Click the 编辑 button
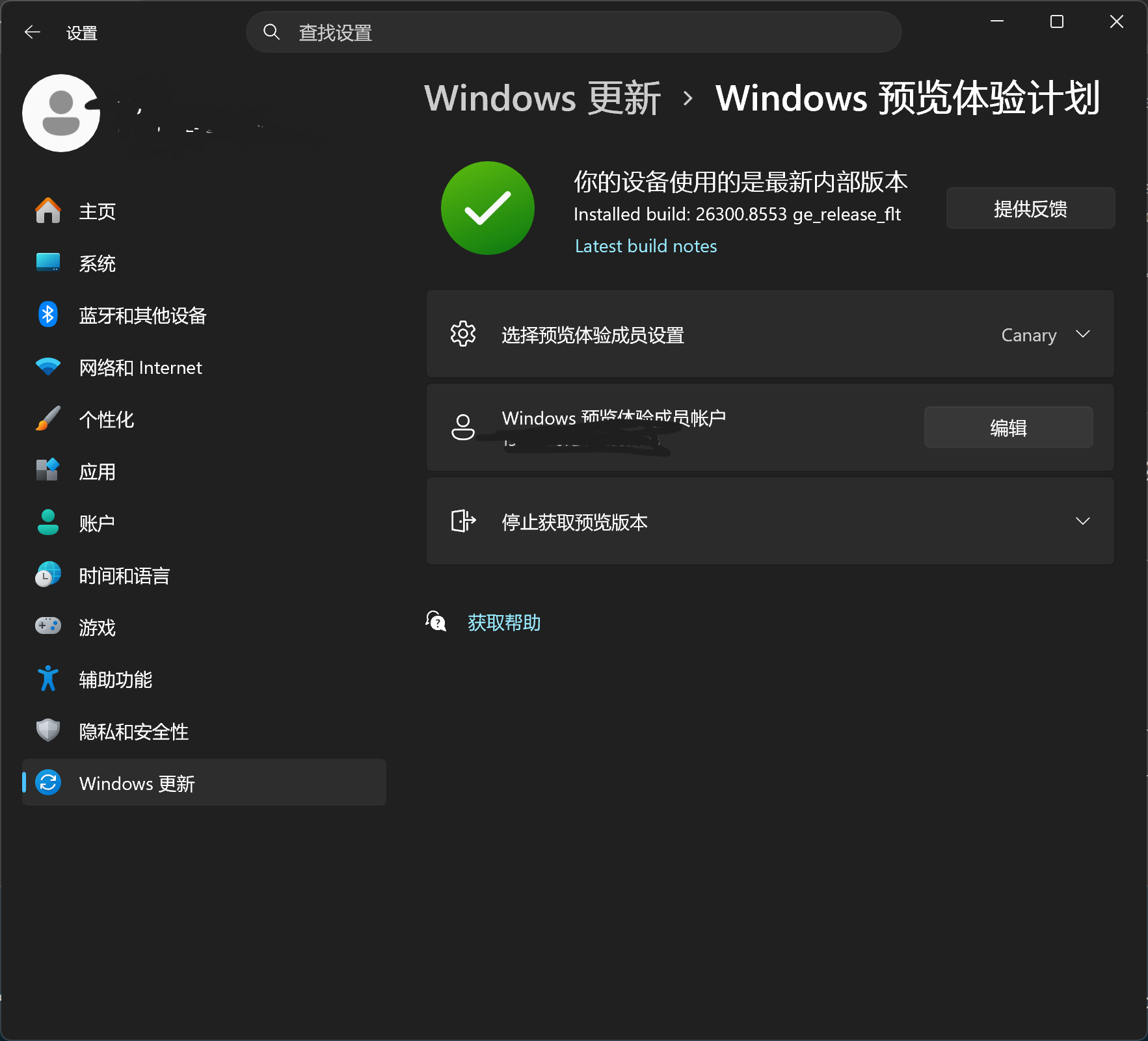 click(x=1008, y=427)
